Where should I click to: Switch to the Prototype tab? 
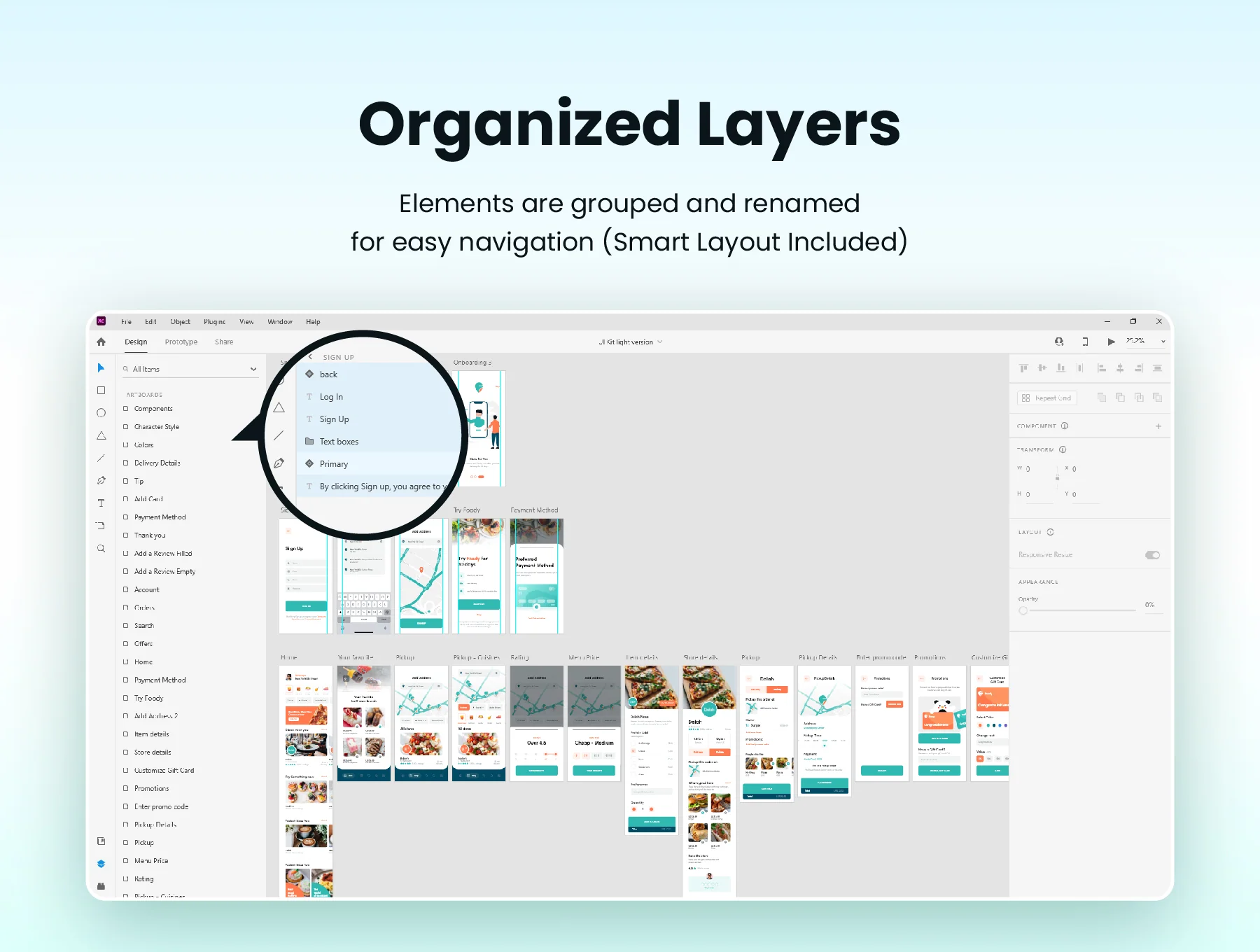click(181, 342)
